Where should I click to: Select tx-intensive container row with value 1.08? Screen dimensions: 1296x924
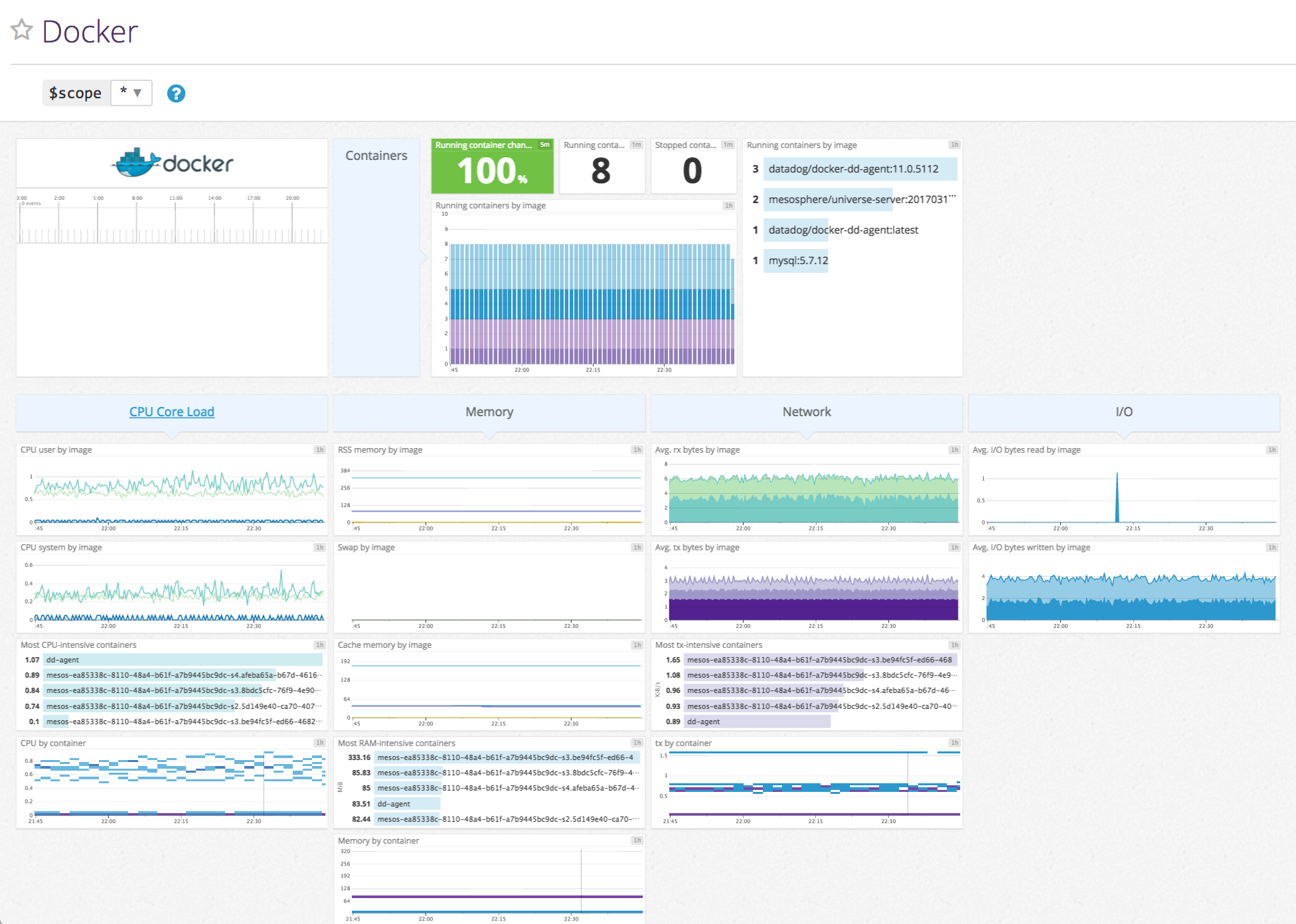[x=811, y=675]
